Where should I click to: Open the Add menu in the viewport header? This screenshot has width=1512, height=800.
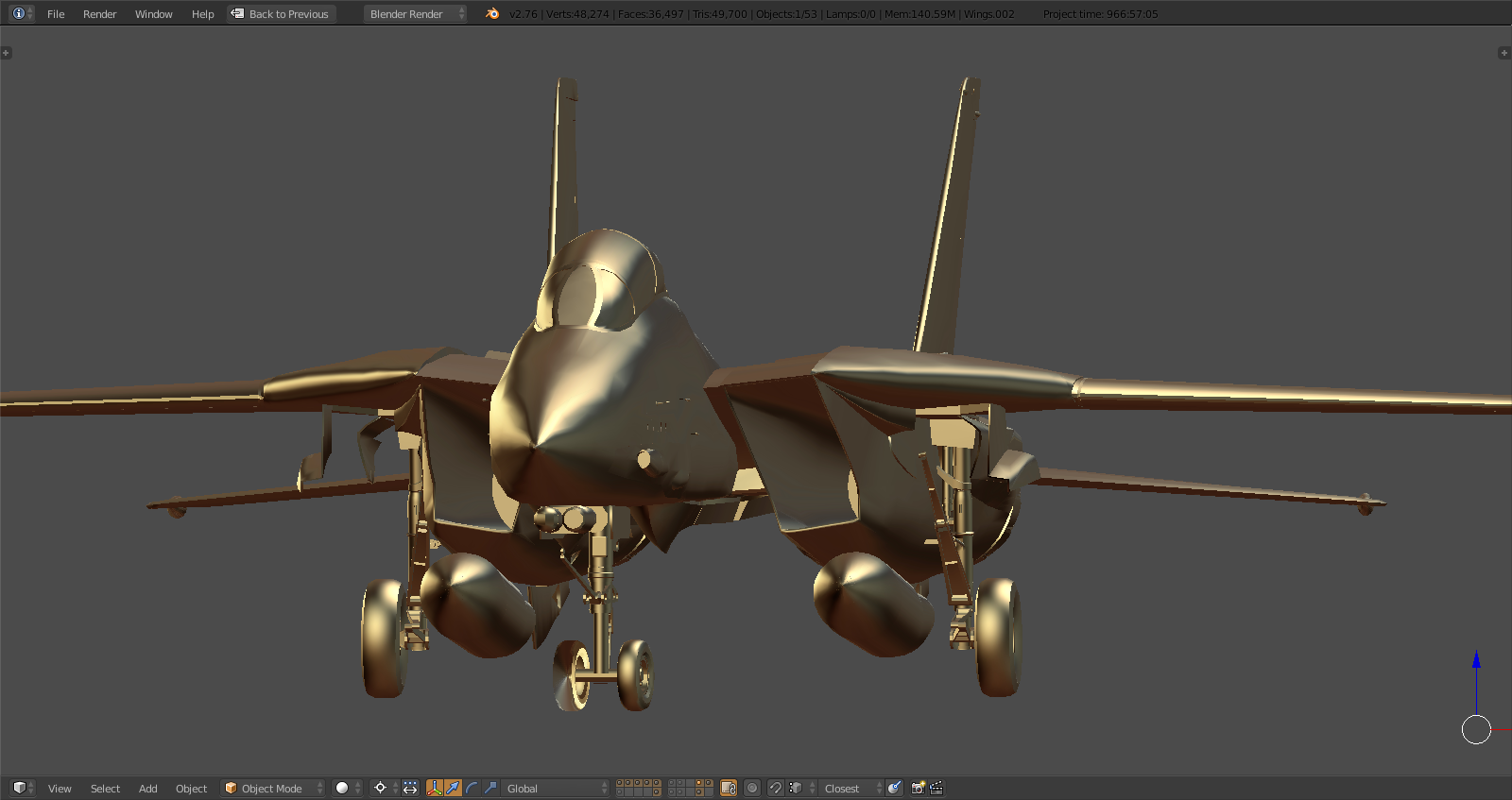[147, 789]
